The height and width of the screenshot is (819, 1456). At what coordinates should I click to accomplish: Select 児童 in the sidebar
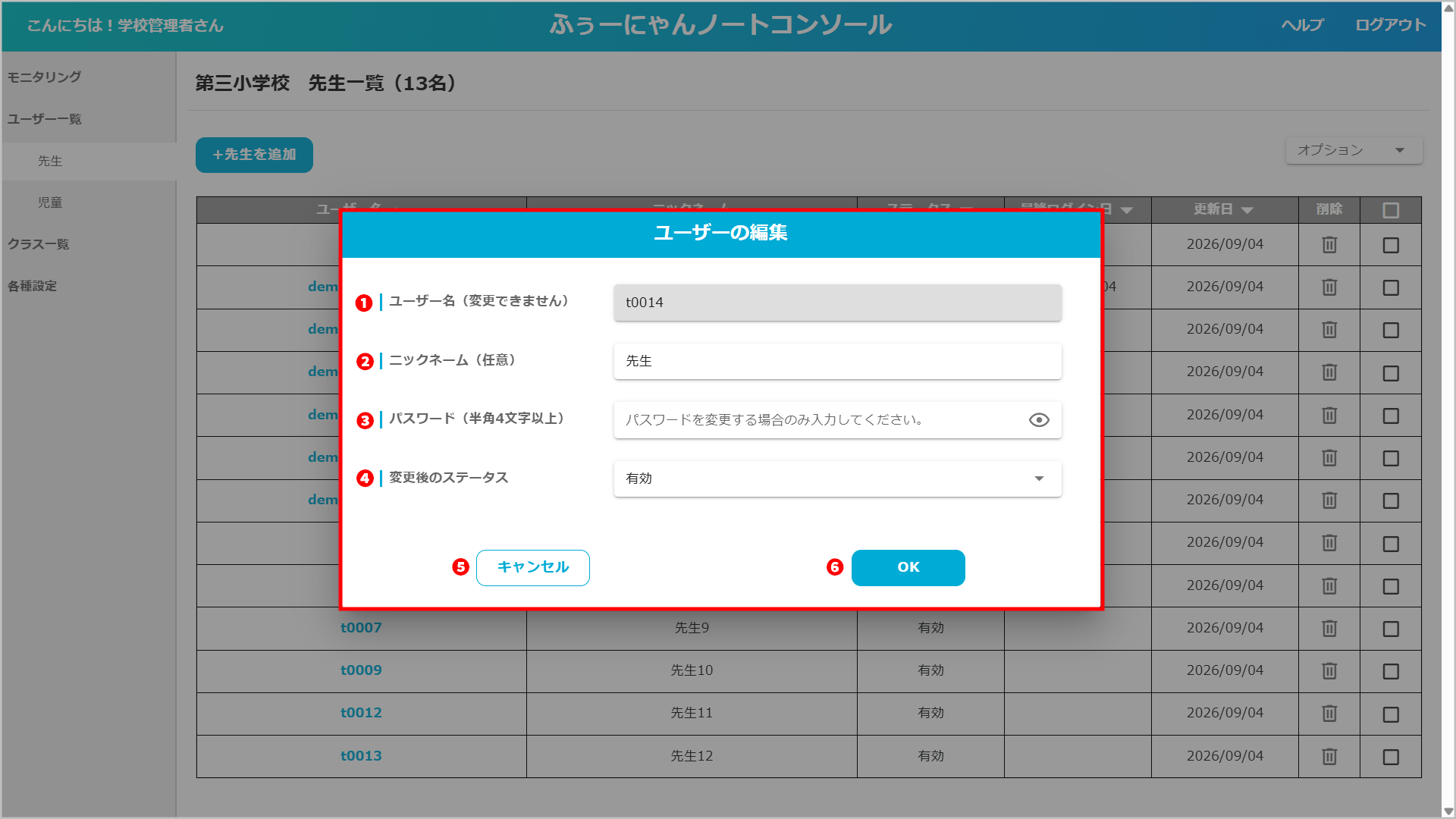(x=50, y=202)
